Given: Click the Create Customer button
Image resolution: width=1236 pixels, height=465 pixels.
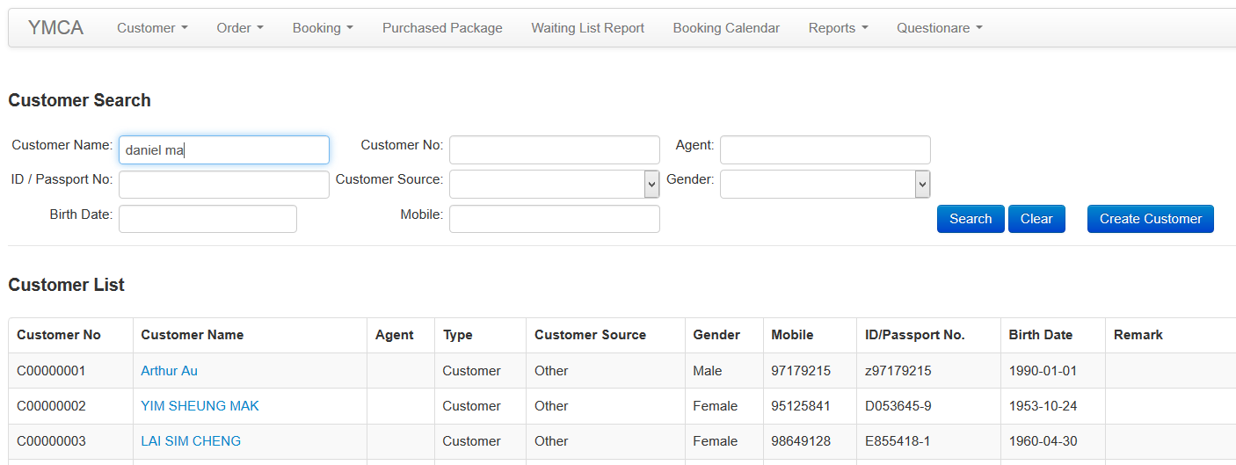Looking at the screenshot, I should (x=1150, y=219).
